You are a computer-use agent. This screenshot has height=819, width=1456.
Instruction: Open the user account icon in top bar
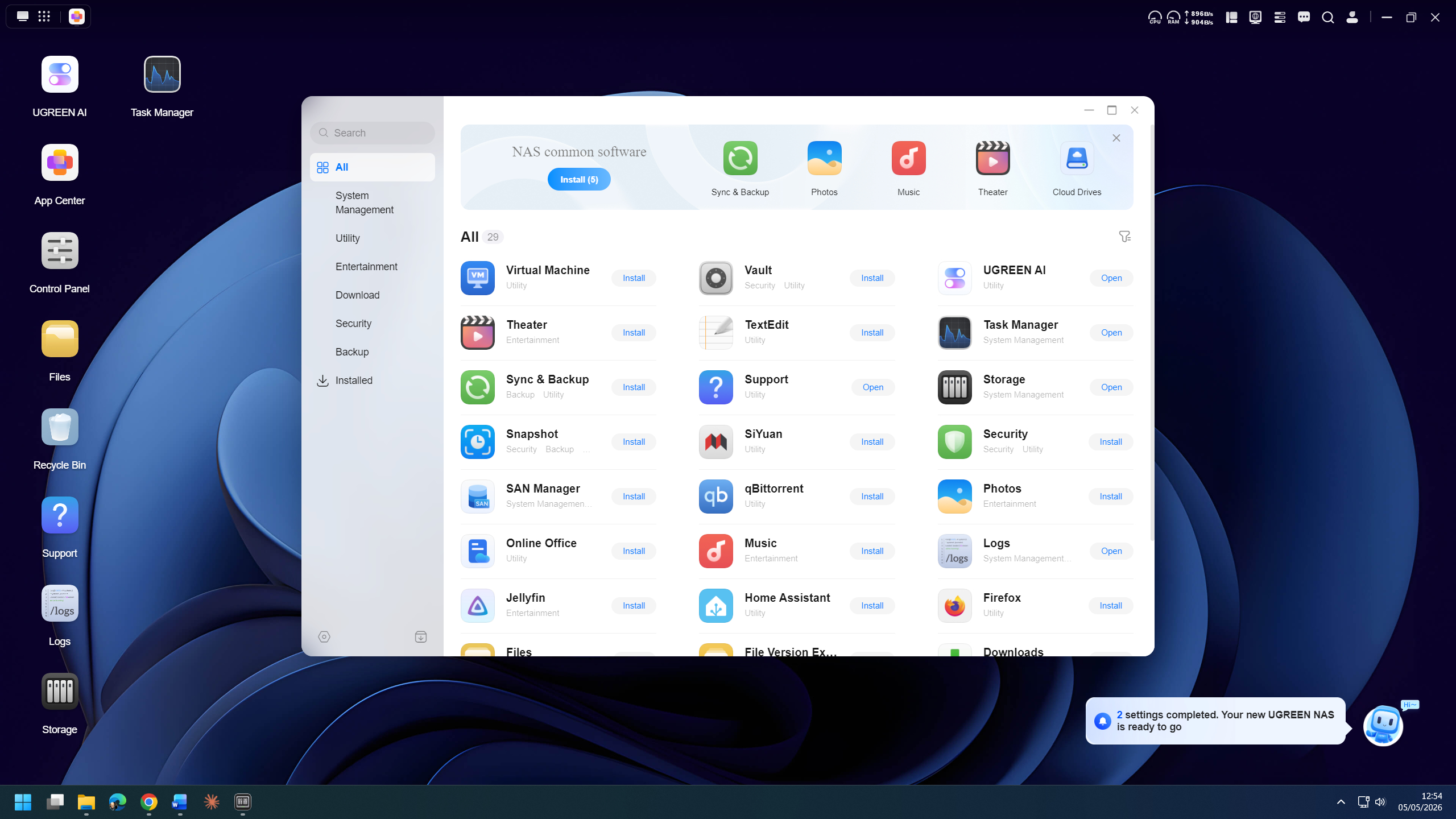click(x=1352, y=17)
